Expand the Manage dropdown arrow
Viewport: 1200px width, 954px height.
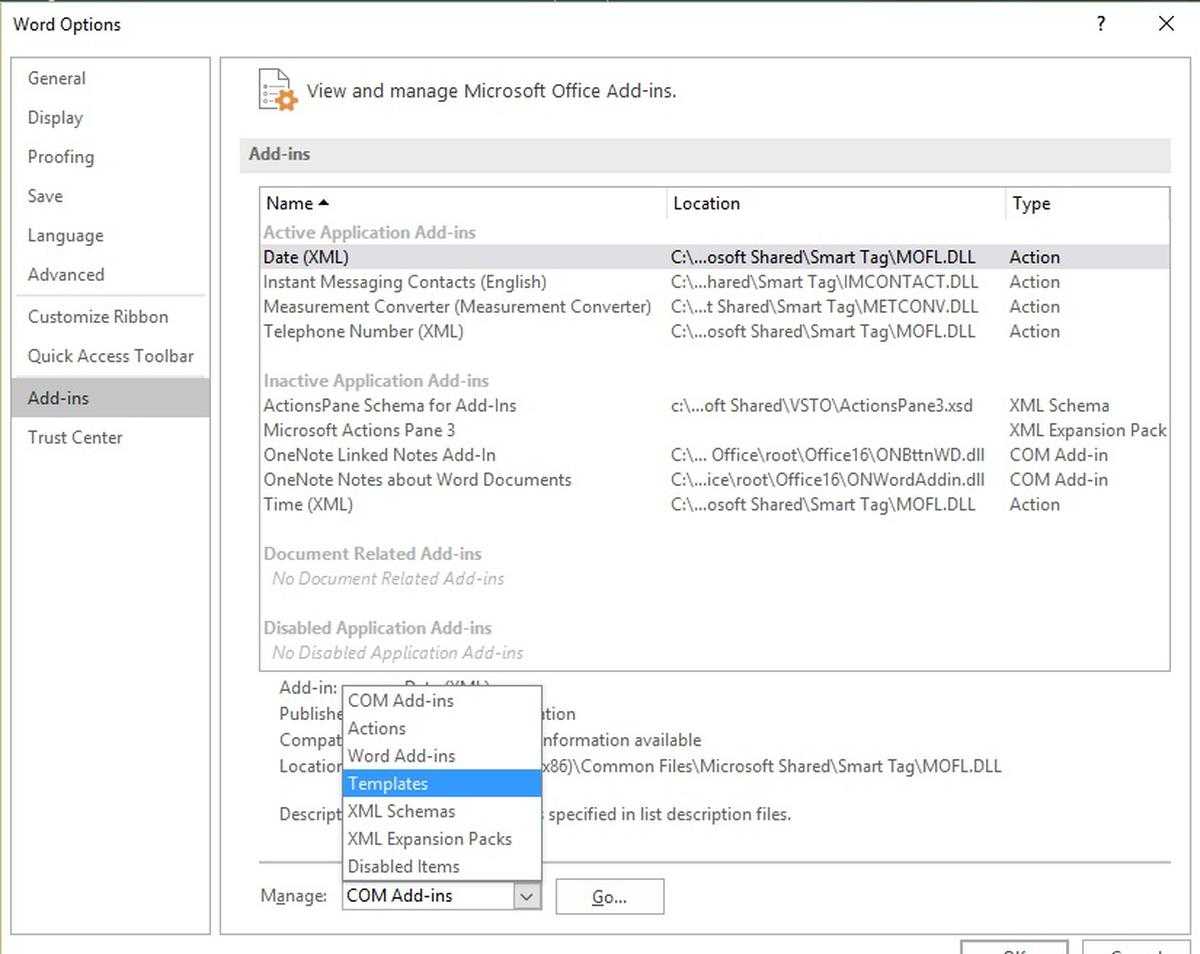527,896
